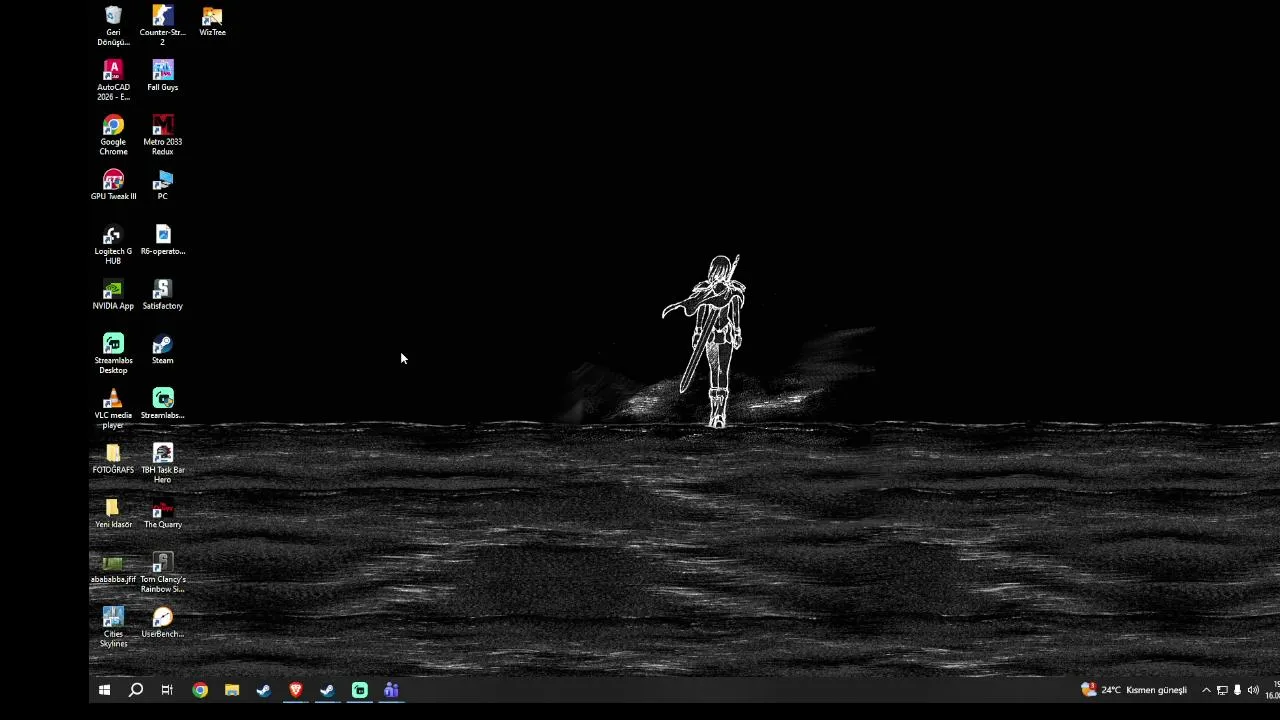Select the abababba.jfif image file
This screenshot has height=720, width=1280.
pyautogui.click(x=113, y=569)
